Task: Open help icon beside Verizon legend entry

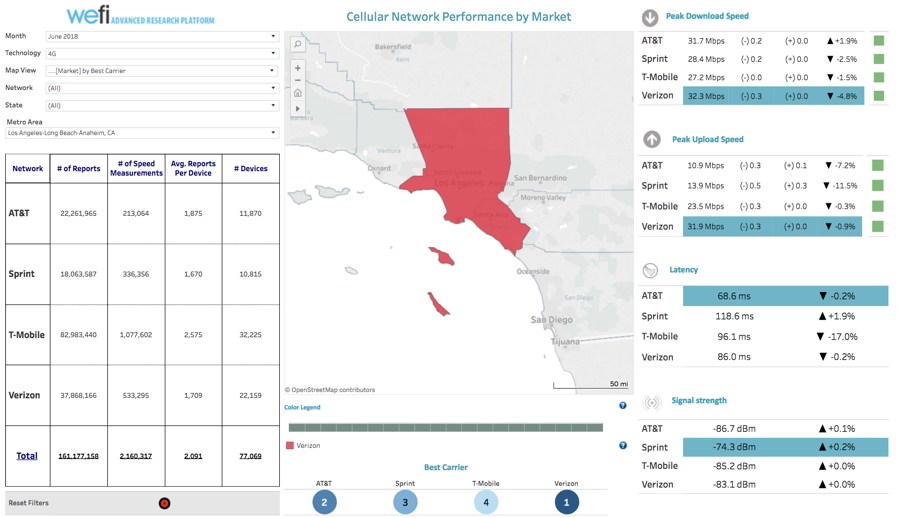Action: [622, 446]
